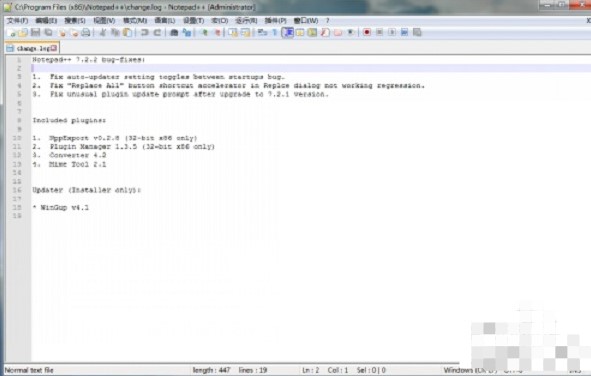
Task: Open the 宏(O) Macro menu
Action: pyautogui.click(x=220, y=20)
